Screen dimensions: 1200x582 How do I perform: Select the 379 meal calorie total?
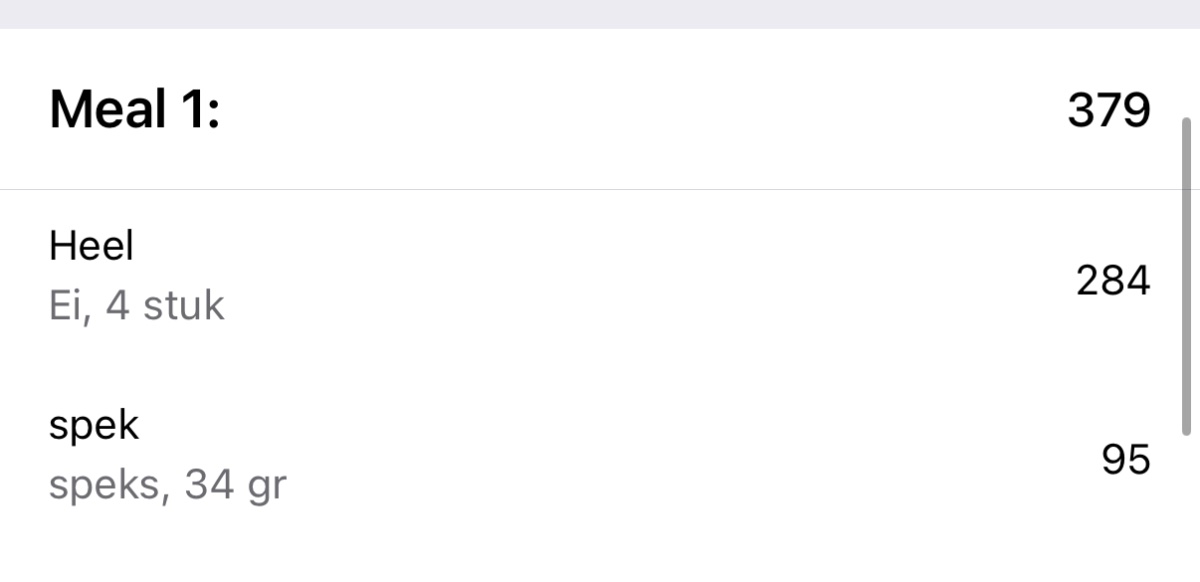tap(1108, 110)
